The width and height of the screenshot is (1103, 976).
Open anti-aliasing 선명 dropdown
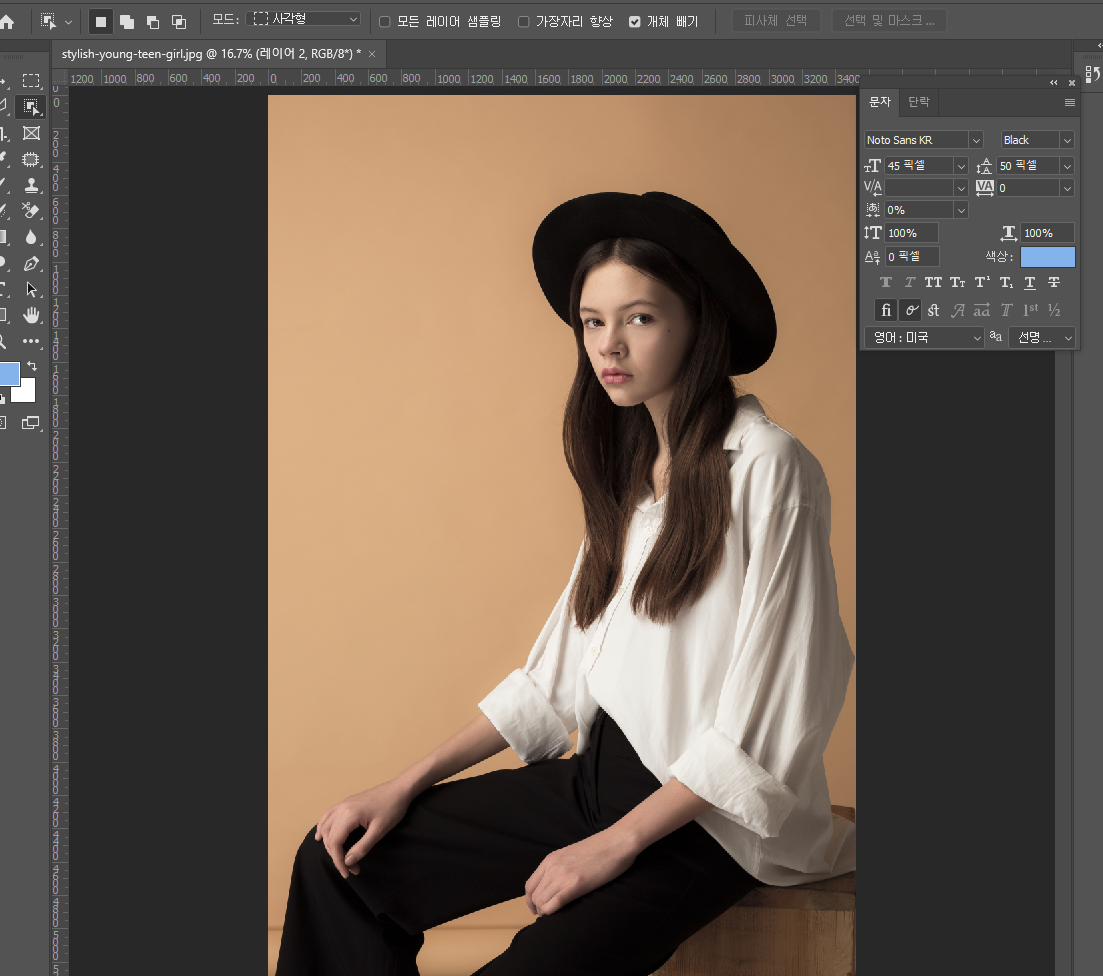[1042, 338]
